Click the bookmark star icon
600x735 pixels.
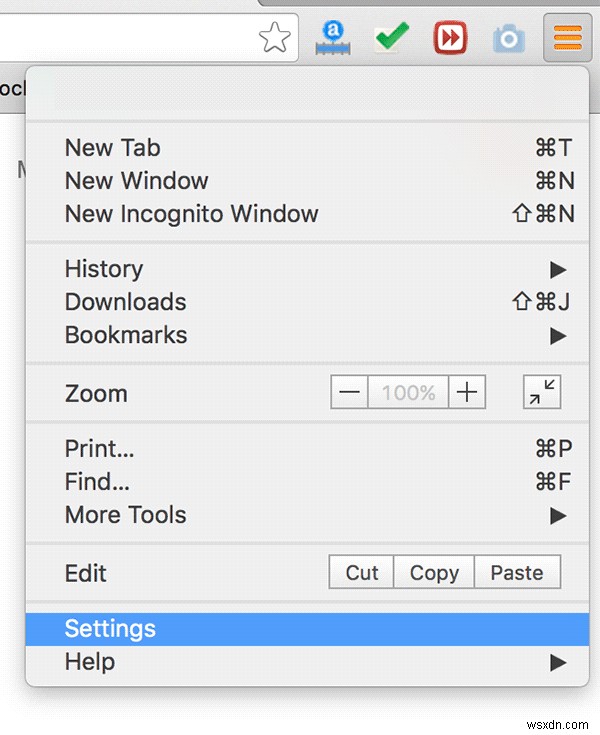coord(275,38)
